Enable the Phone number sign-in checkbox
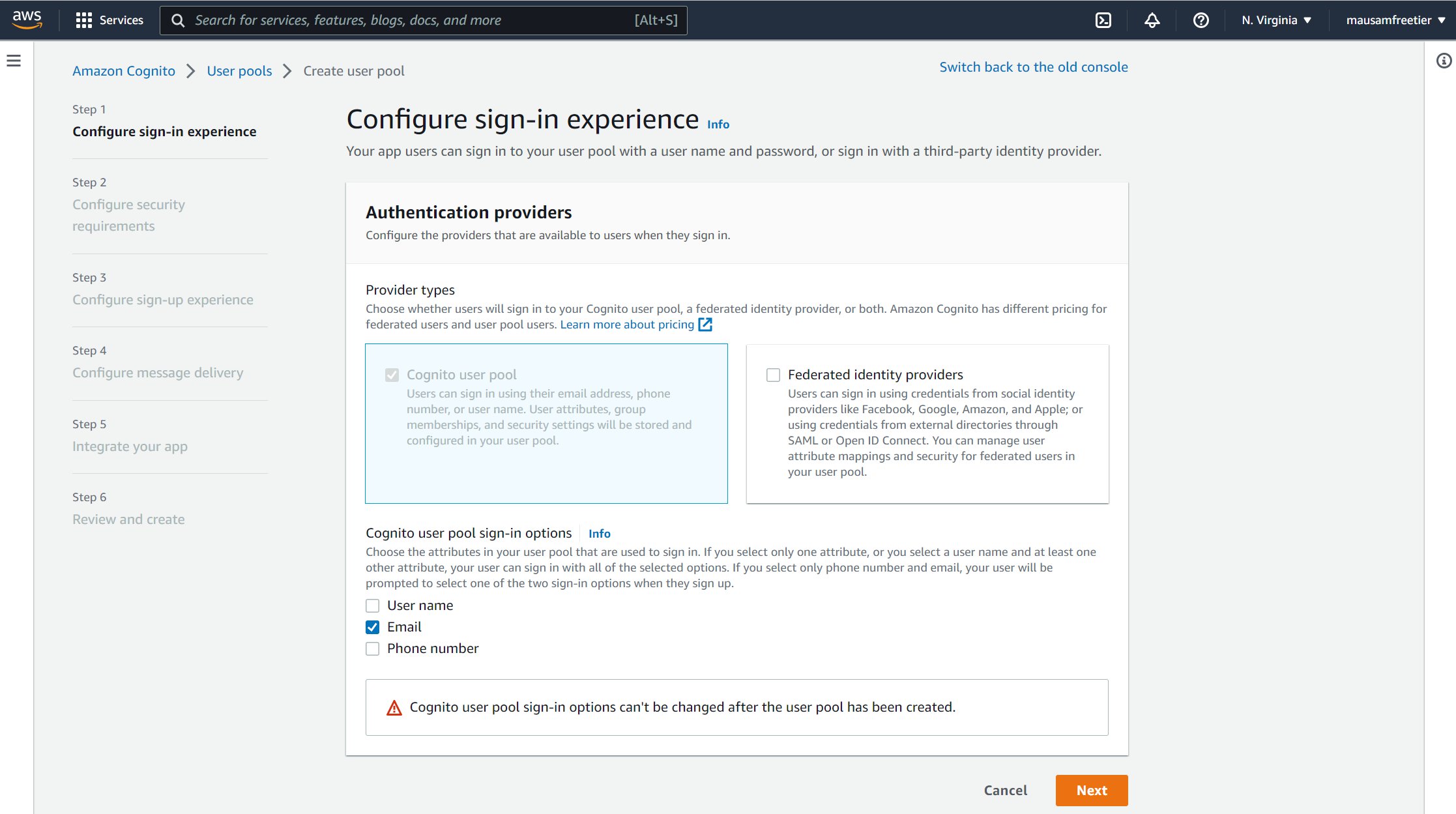The width and height of the screenshot is (1456, 814). point(373,648)
